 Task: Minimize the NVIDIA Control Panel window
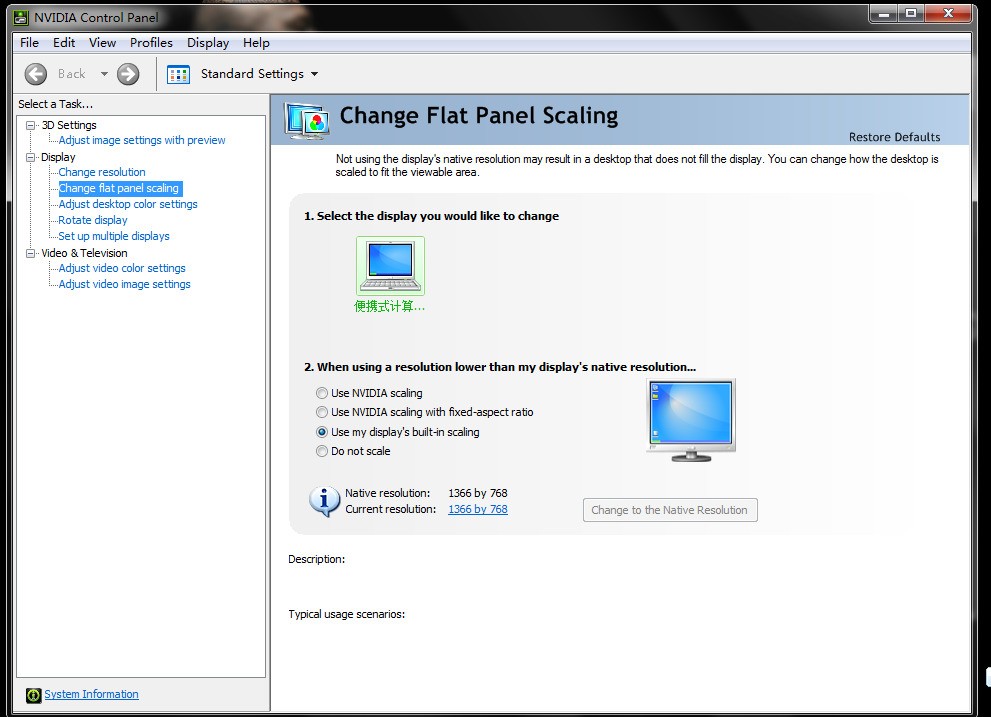click(884, 13)
